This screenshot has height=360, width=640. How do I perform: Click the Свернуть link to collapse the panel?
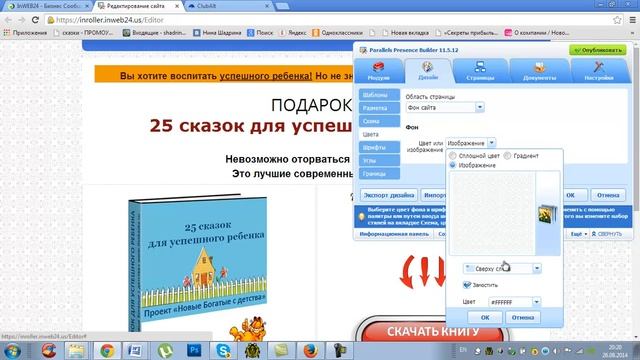607,234
